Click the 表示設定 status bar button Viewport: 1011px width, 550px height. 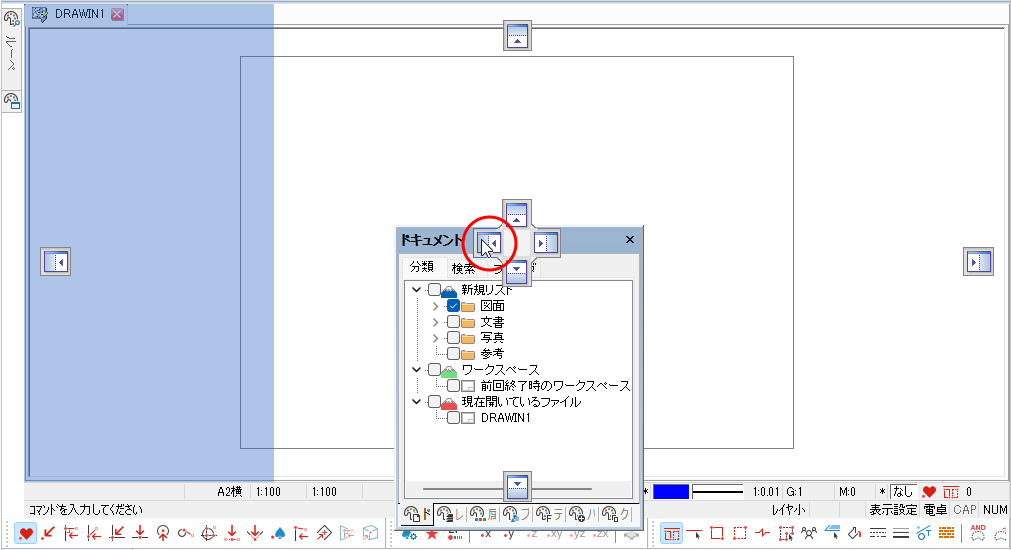click(x=892, y=510)
